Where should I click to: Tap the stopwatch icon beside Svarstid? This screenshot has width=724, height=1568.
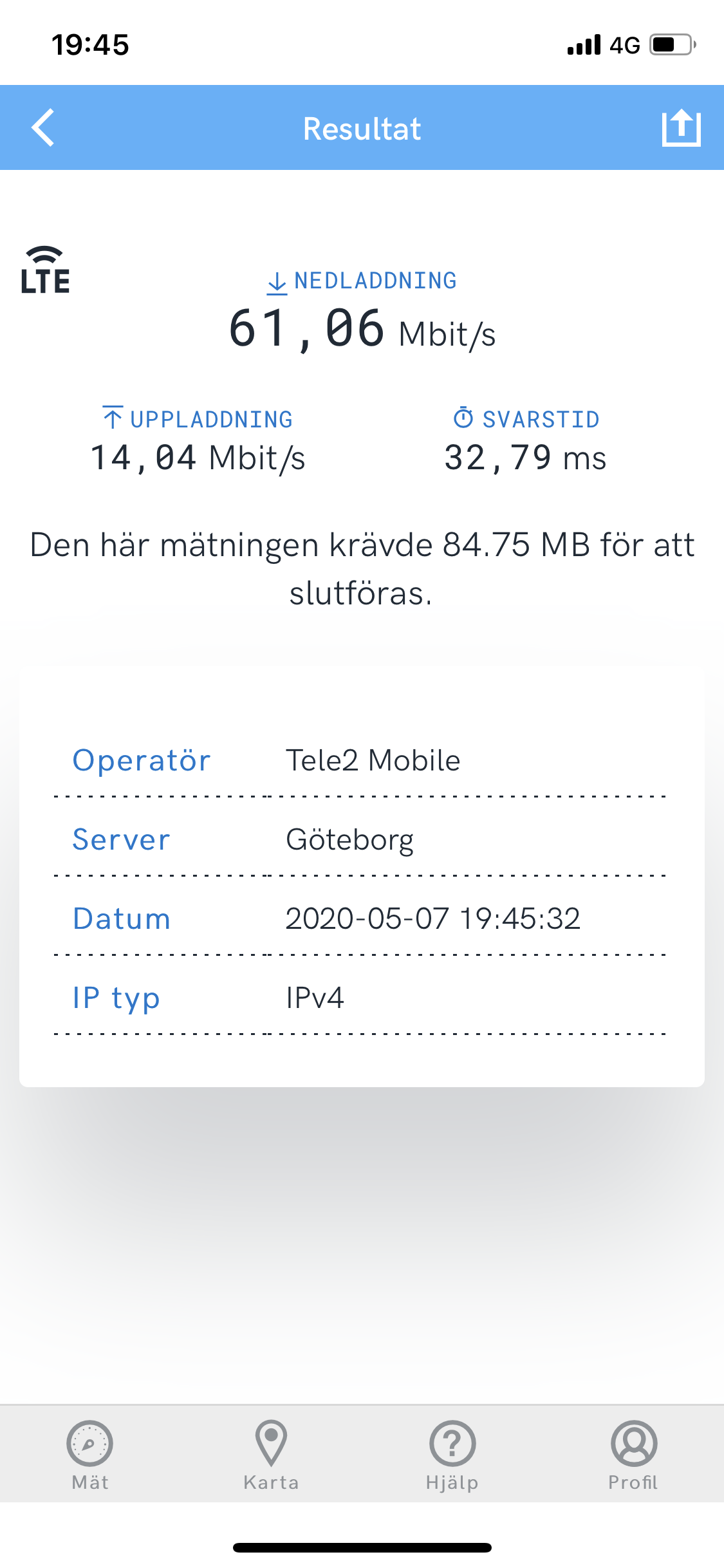pos(463,418)
